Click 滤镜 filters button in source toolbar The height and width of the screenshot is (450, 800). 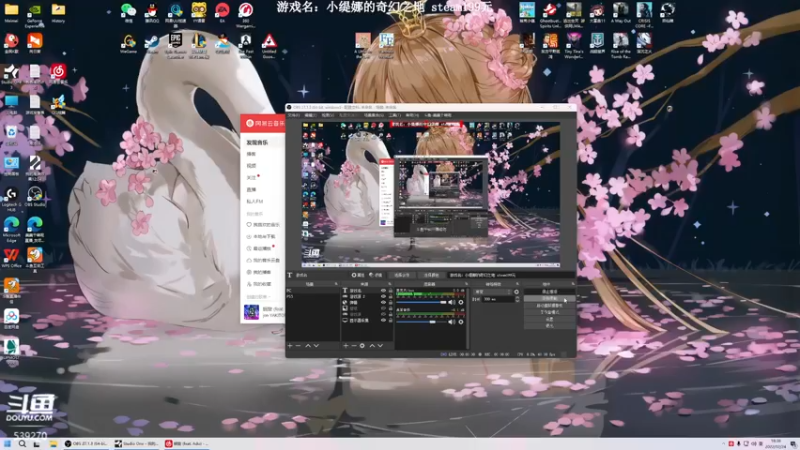click(x=376, y=275)
